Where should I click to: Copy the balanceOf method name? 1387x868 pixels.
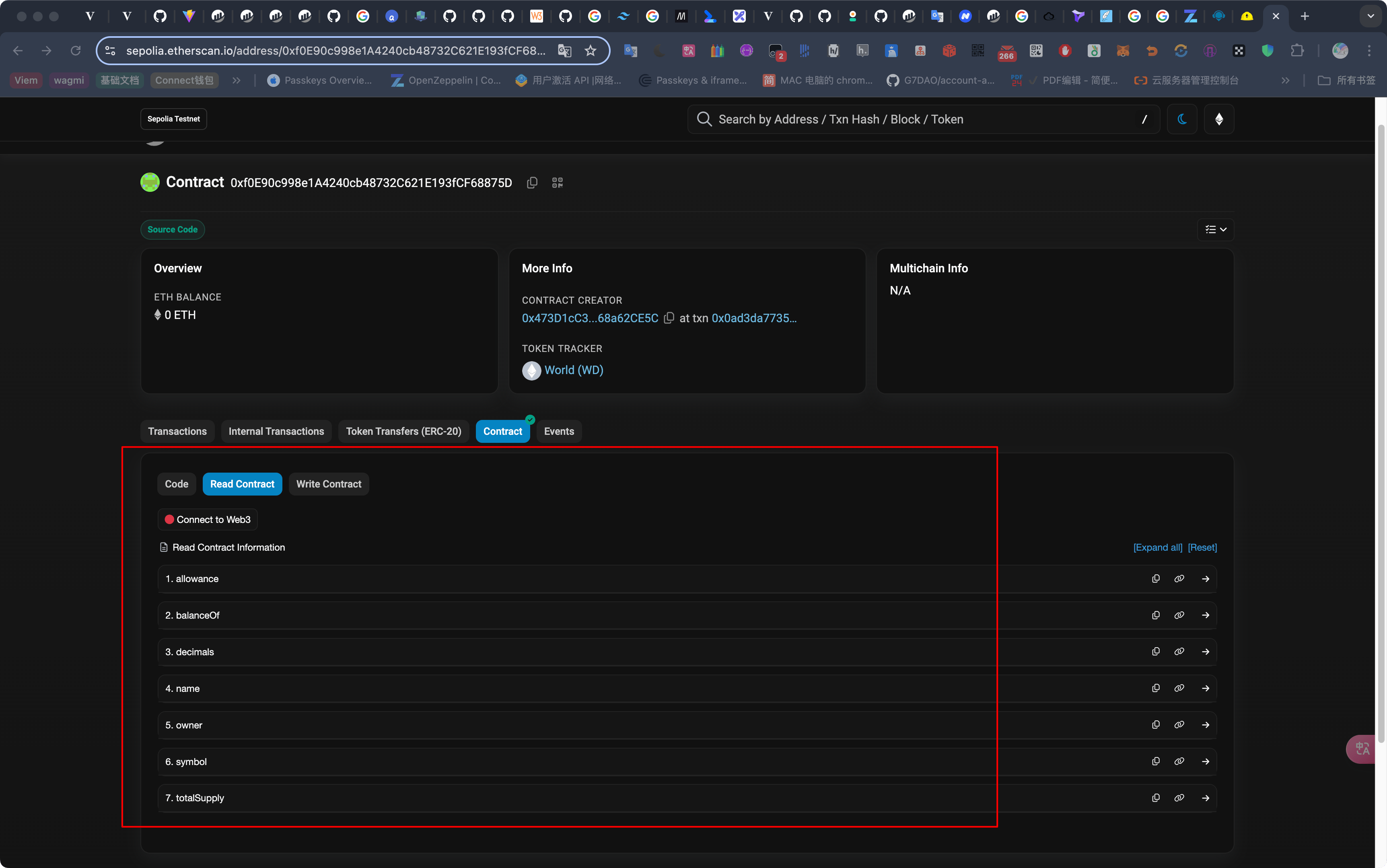tap(1156, 615)
